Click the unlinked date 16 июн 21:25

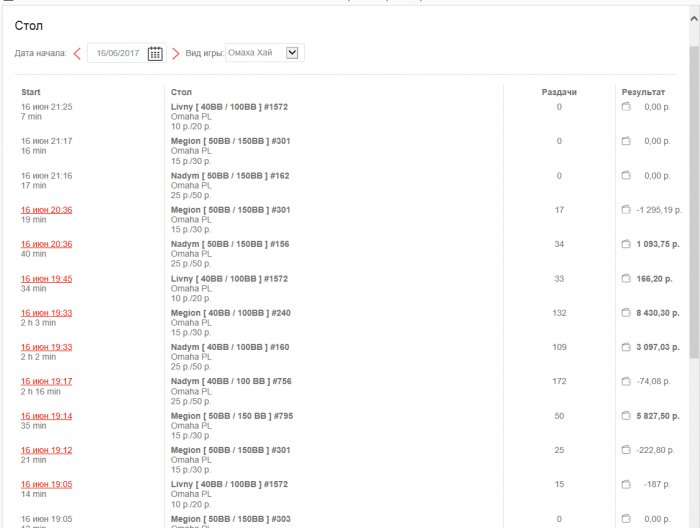(46, 107)
